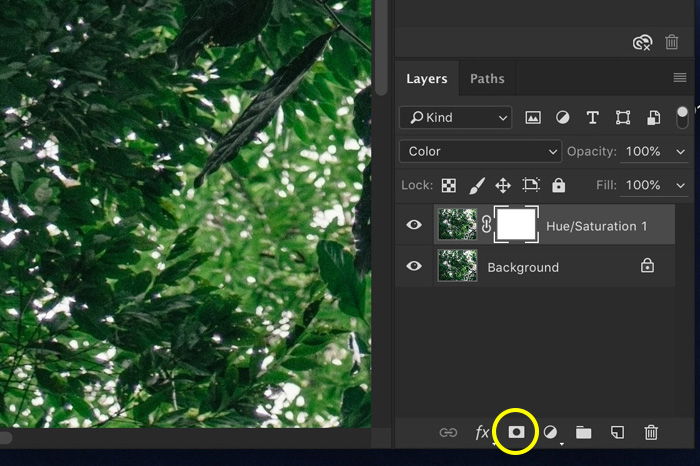The height and width of the screenshot is (466, 700).
Task: Select the Hue/Saturation layer mask thumbnail
Action: click(x=517, y=225)
